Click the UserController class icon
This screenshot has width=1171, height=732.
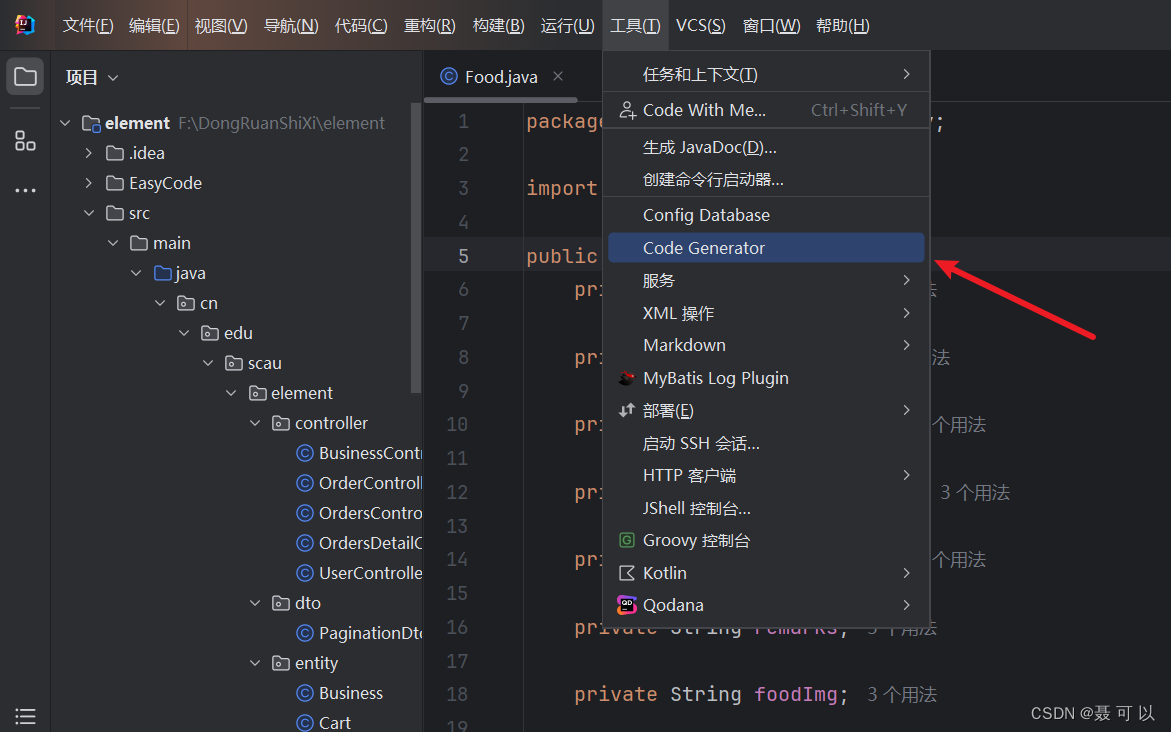tap(304, 573)
